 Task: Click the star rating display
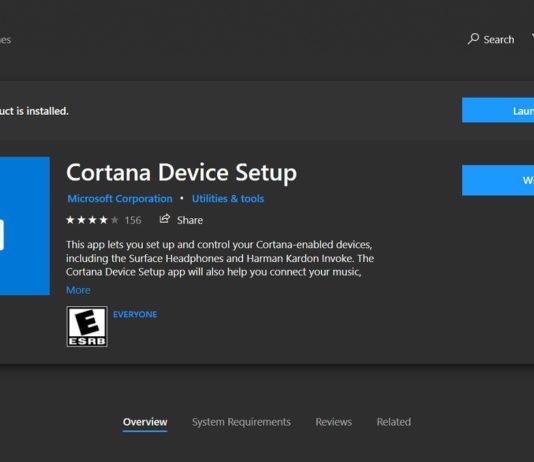coord(92,220)
